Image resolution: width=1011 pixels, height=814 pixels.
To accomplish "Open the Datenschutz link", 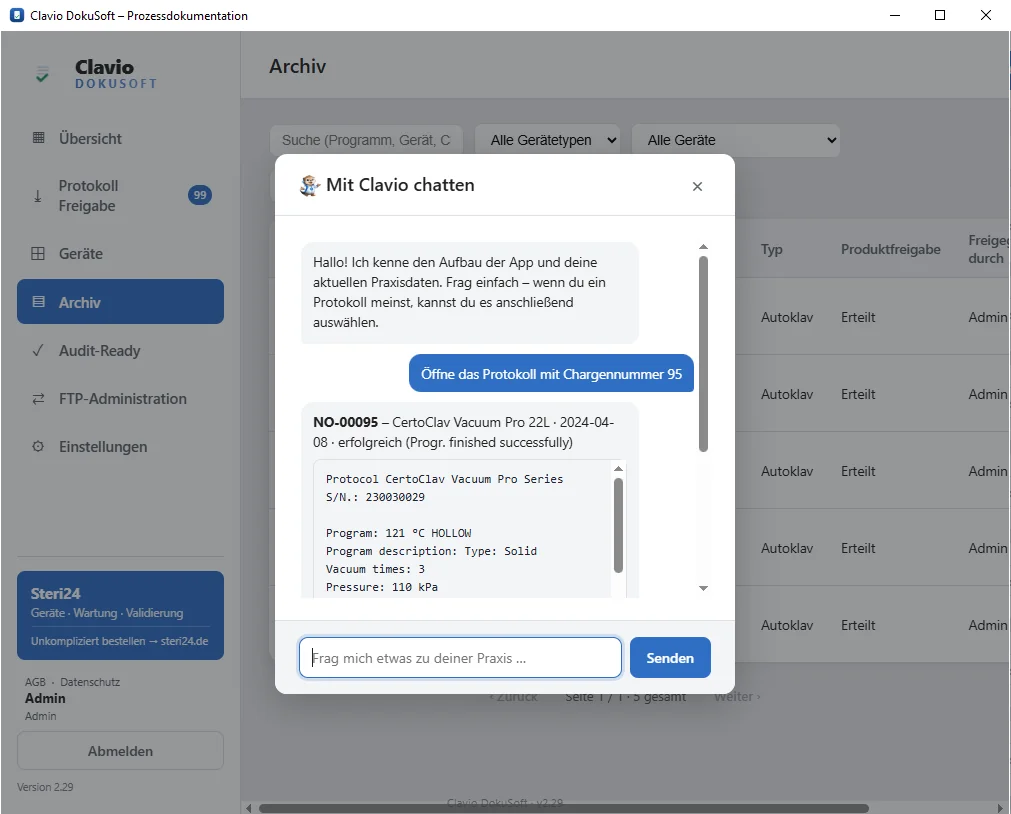I will click(x=90, y=682).
